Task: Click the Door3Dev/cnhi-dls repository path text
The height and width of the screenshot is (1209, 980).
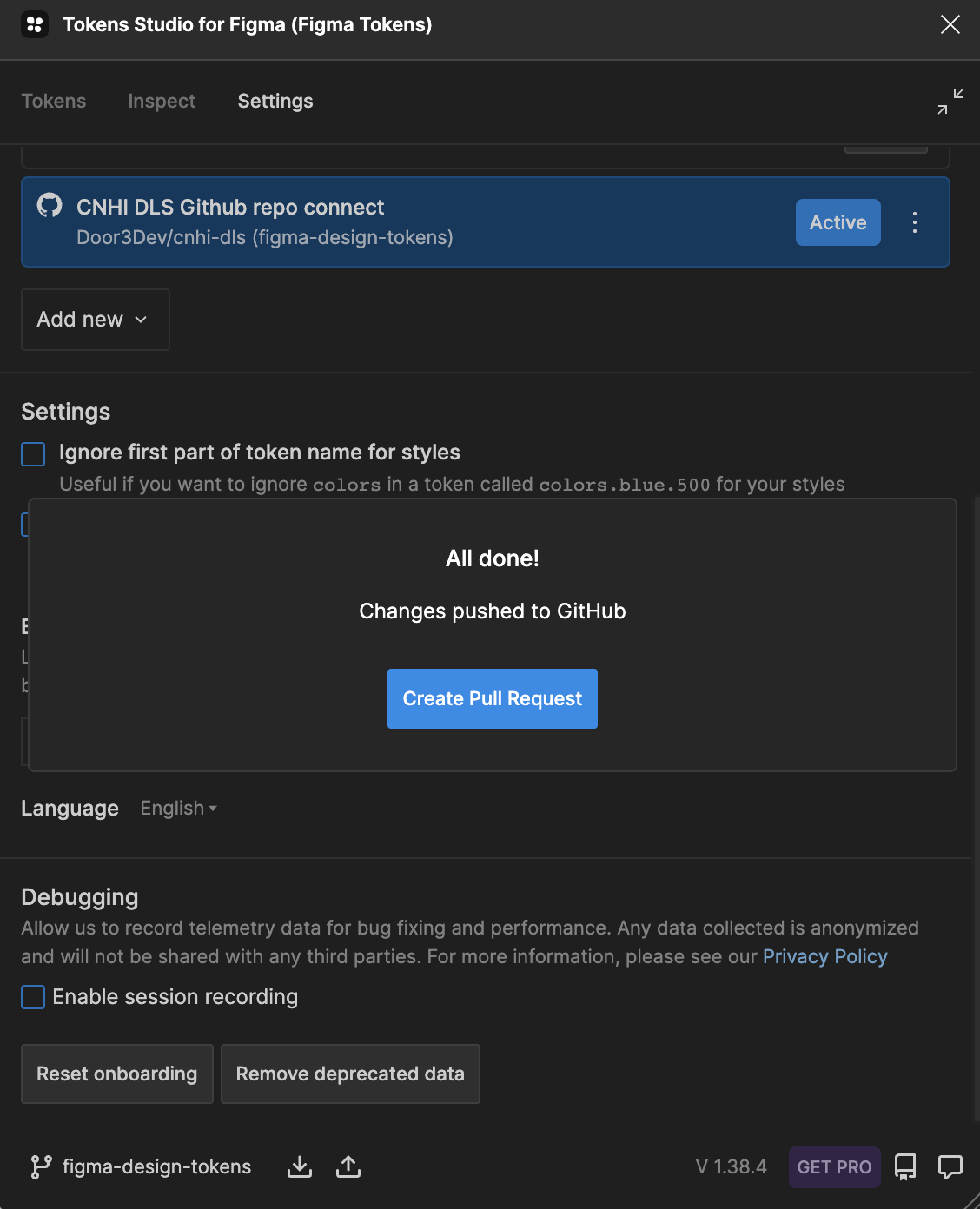Action: coord(265,237)
